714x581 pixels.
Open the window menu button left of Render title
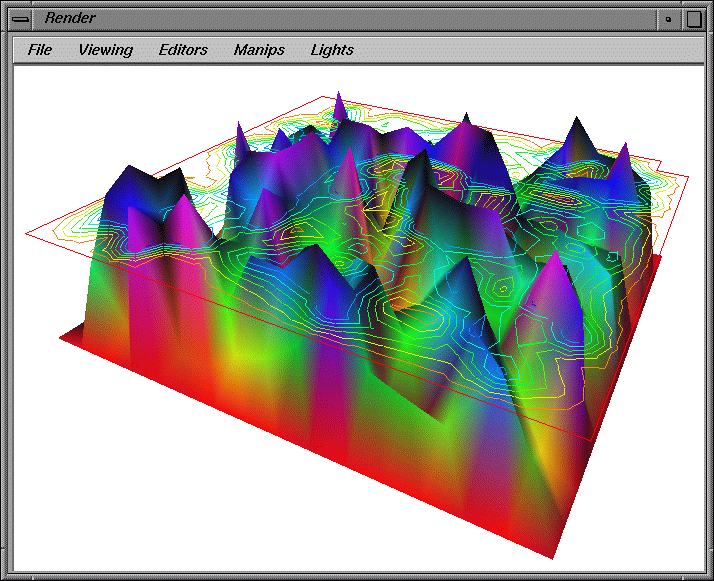(20, 19)
